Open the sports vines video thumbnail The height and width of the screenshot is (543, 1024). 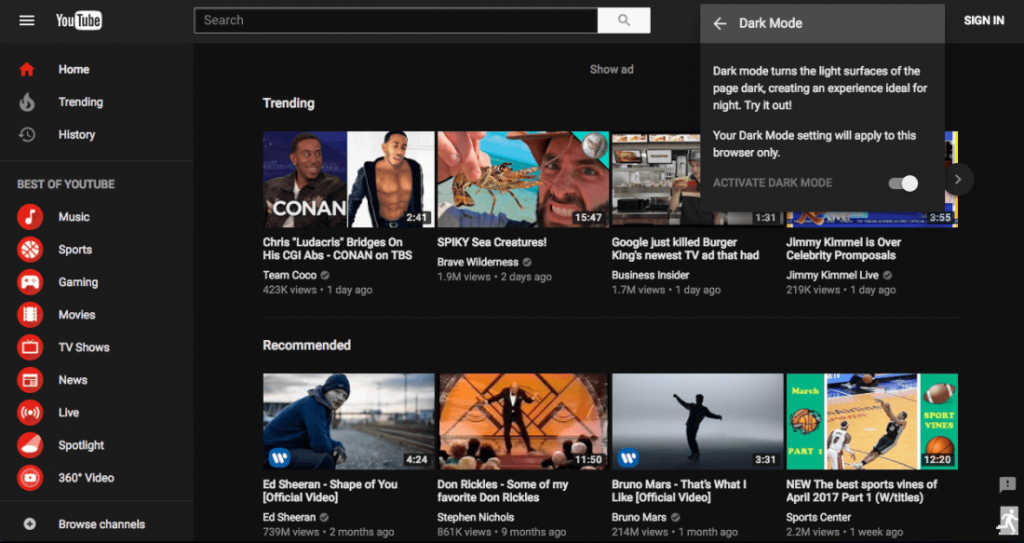point(872,421)
